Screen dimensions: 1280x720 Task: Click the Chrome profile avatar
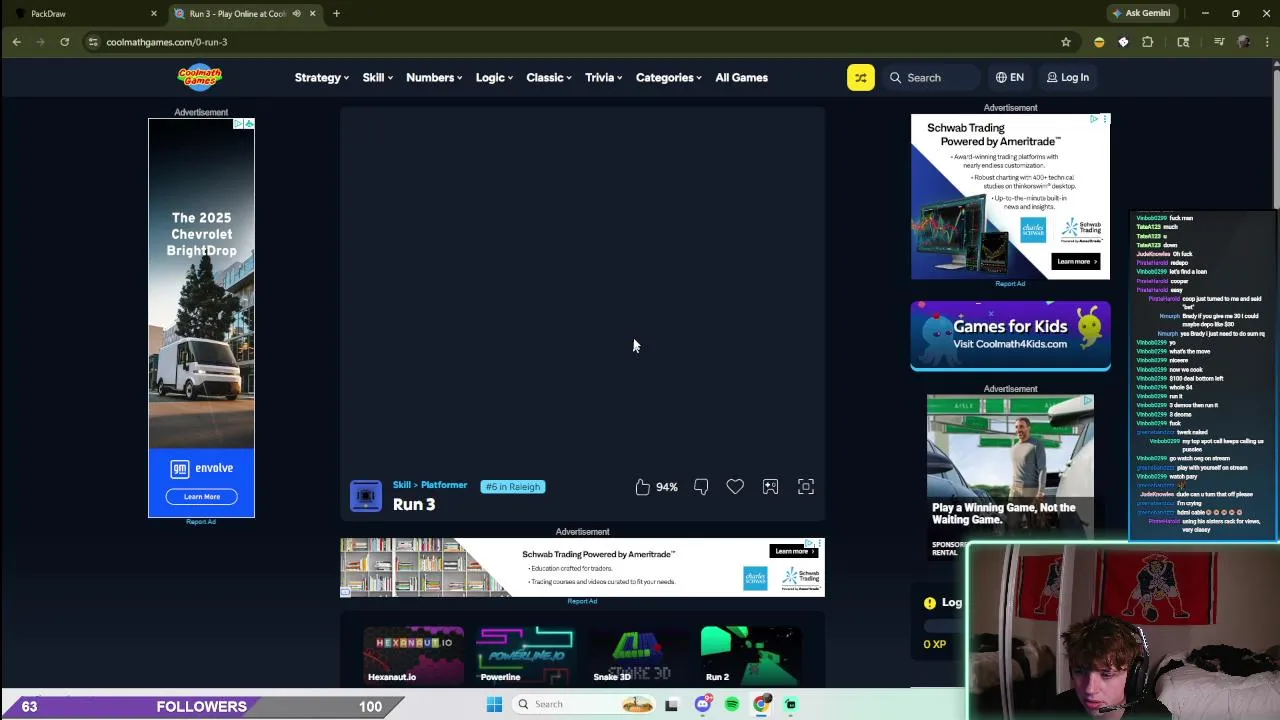(x=1244, y=42)
